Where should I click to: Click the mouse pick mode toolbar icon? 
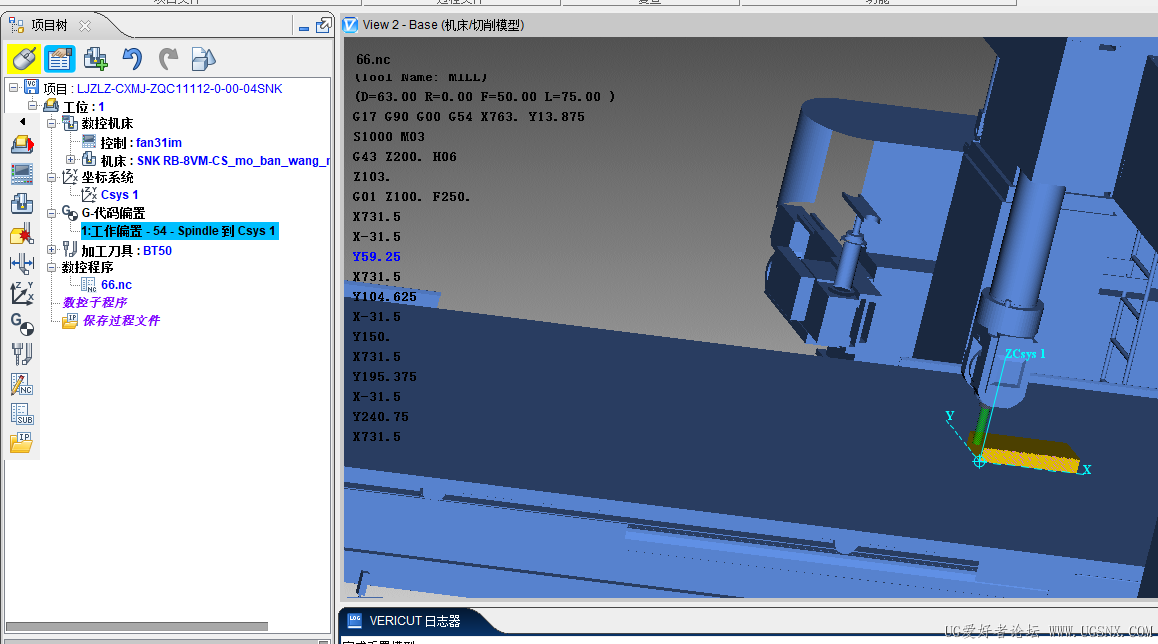point(24,58)
